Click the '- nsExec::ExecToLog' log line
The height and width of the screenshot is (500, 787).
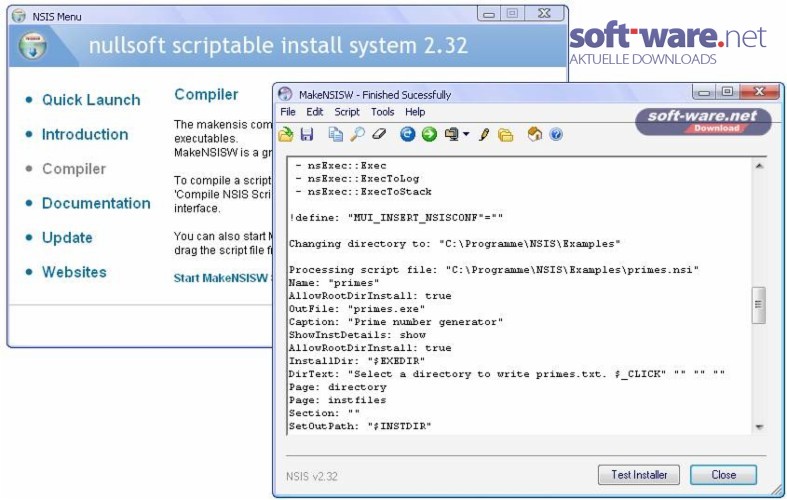(357, 179)
